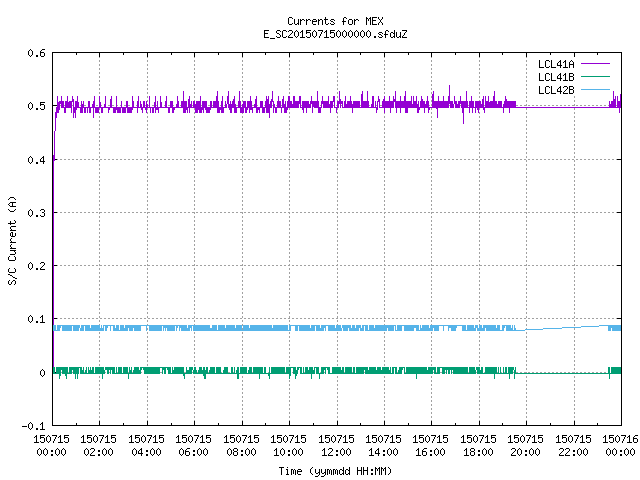Screen dimensions: 640x480
Task: Click the x-axis tick '150715 18:00'
Action: 478,446
